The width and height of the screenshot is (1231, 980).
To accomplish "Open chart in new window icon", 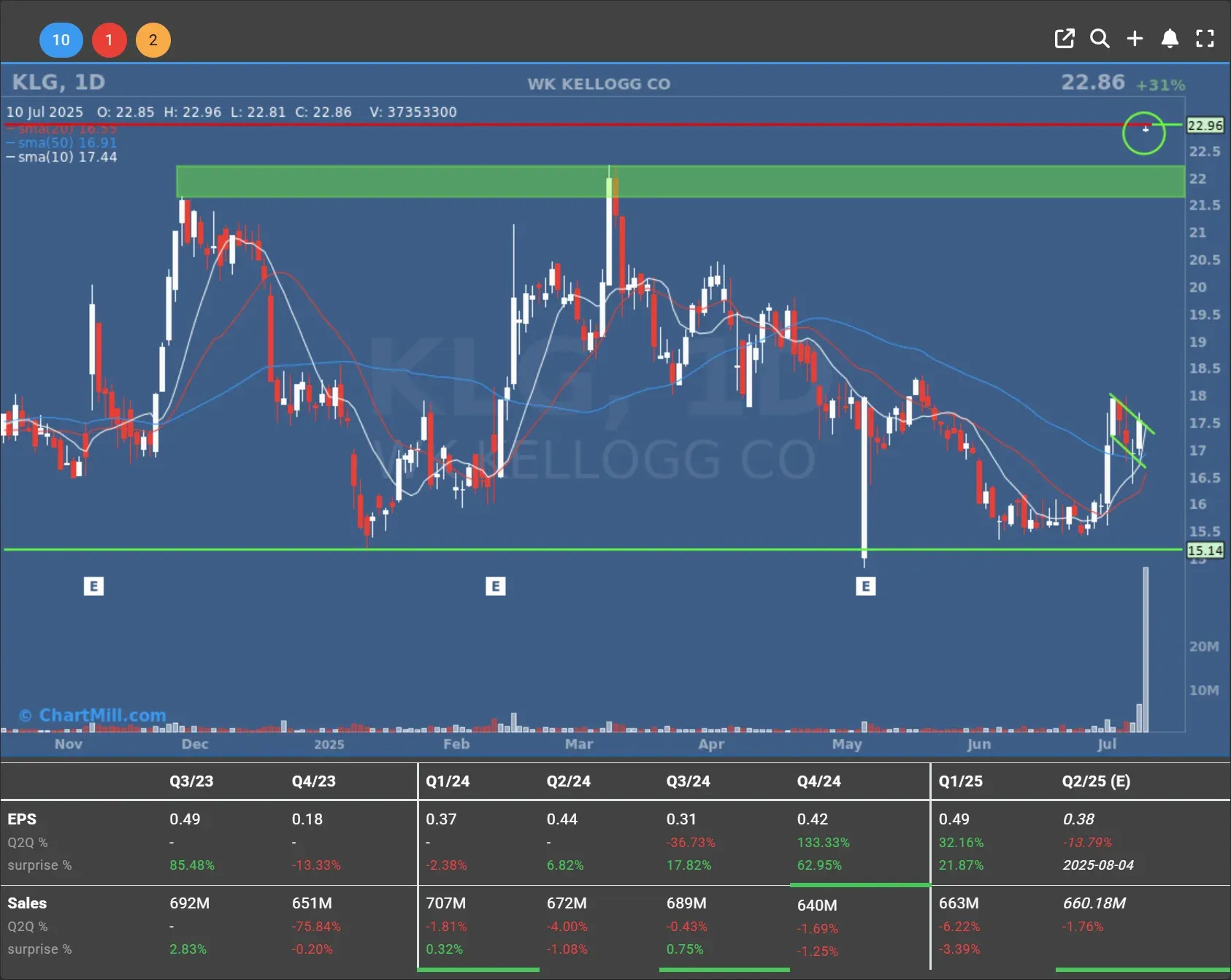I will click(1065, 39).
